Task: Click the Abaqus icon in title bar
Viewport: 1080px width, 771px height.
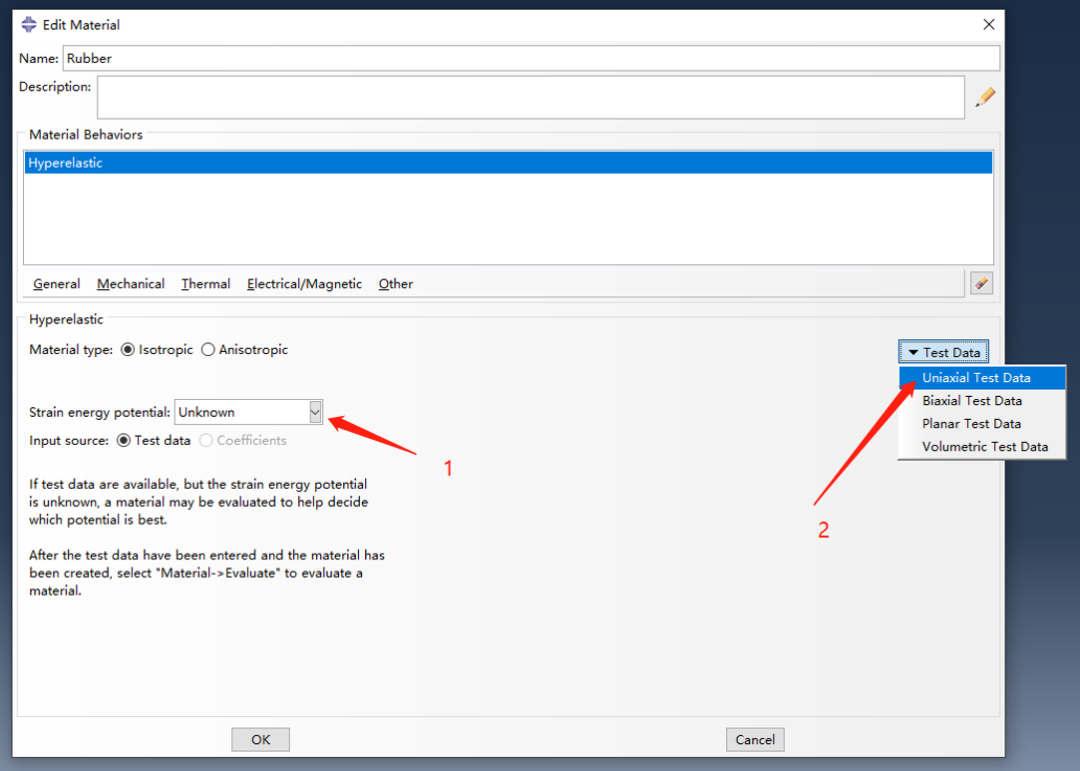Action: pos(29,25)
